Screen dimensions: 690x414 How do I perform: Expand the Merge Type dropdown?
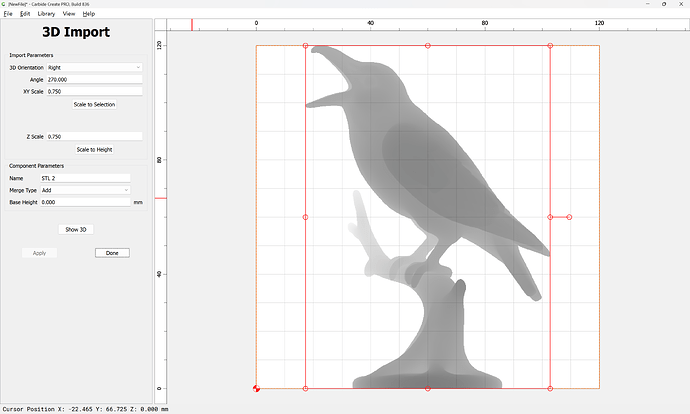[x=85, y=190]
